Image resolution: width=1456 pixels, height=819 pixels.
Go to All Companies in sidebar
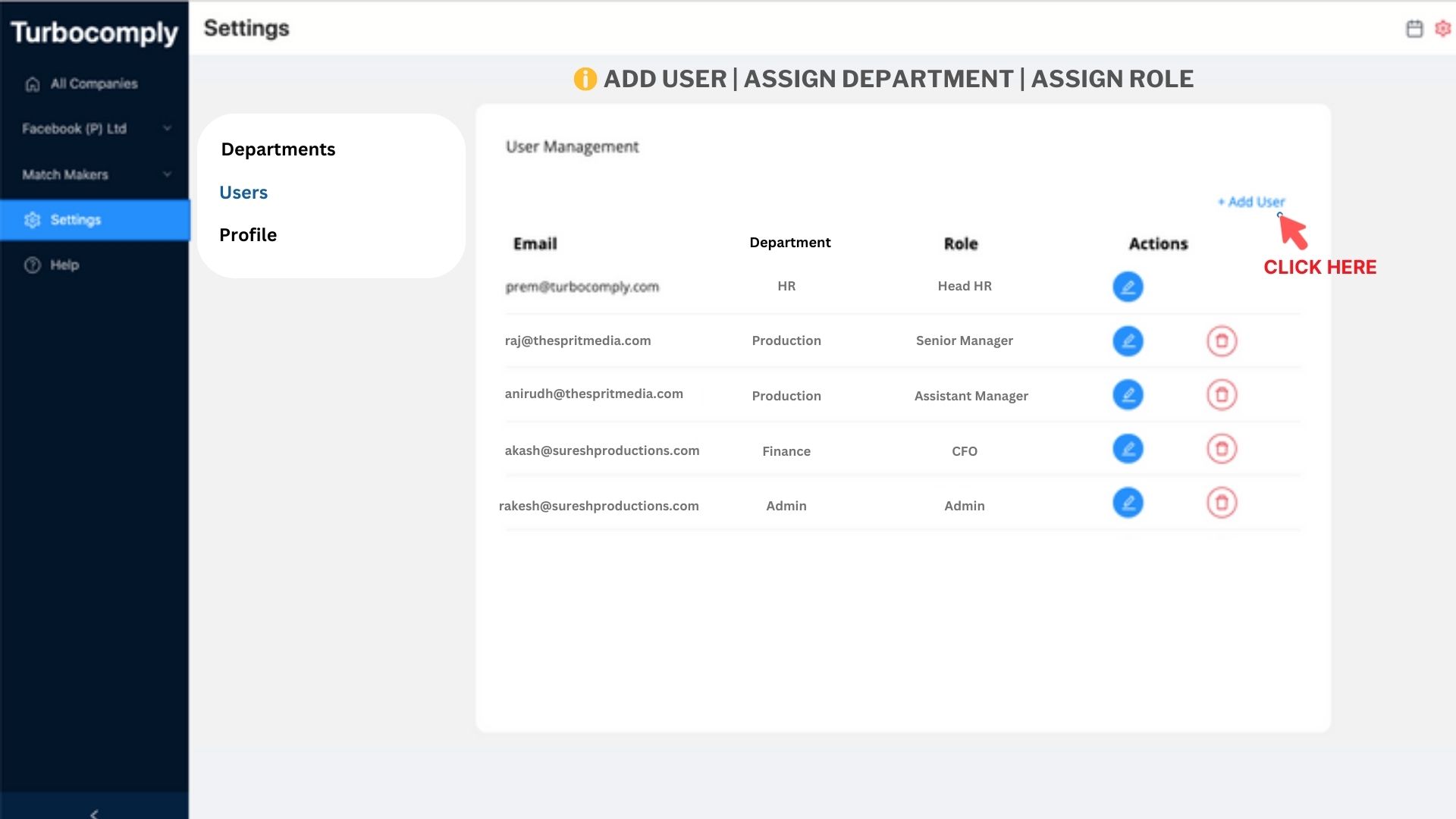tap(93, 83)
